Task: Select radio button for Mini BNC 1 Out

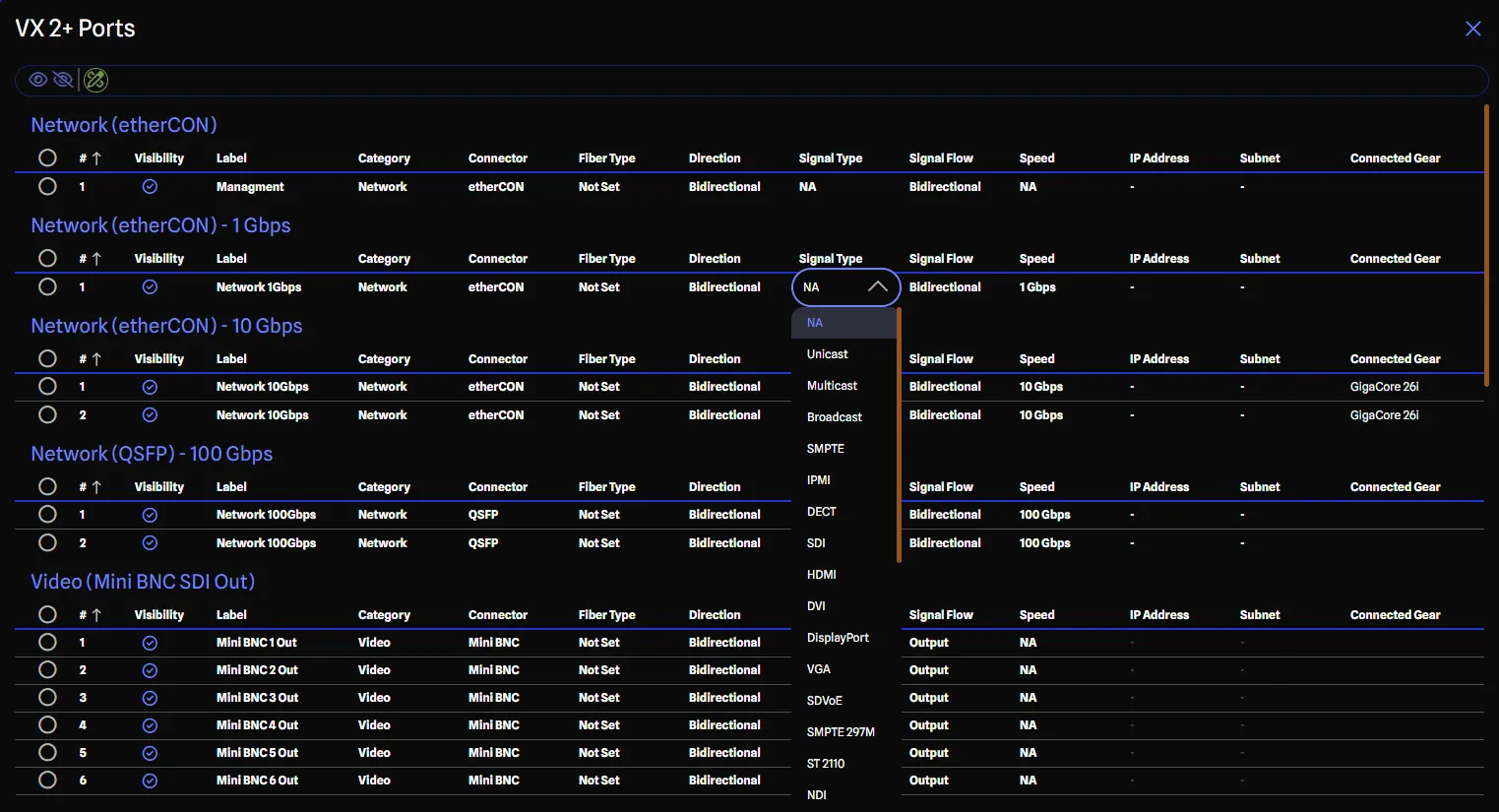Action: 47,642
